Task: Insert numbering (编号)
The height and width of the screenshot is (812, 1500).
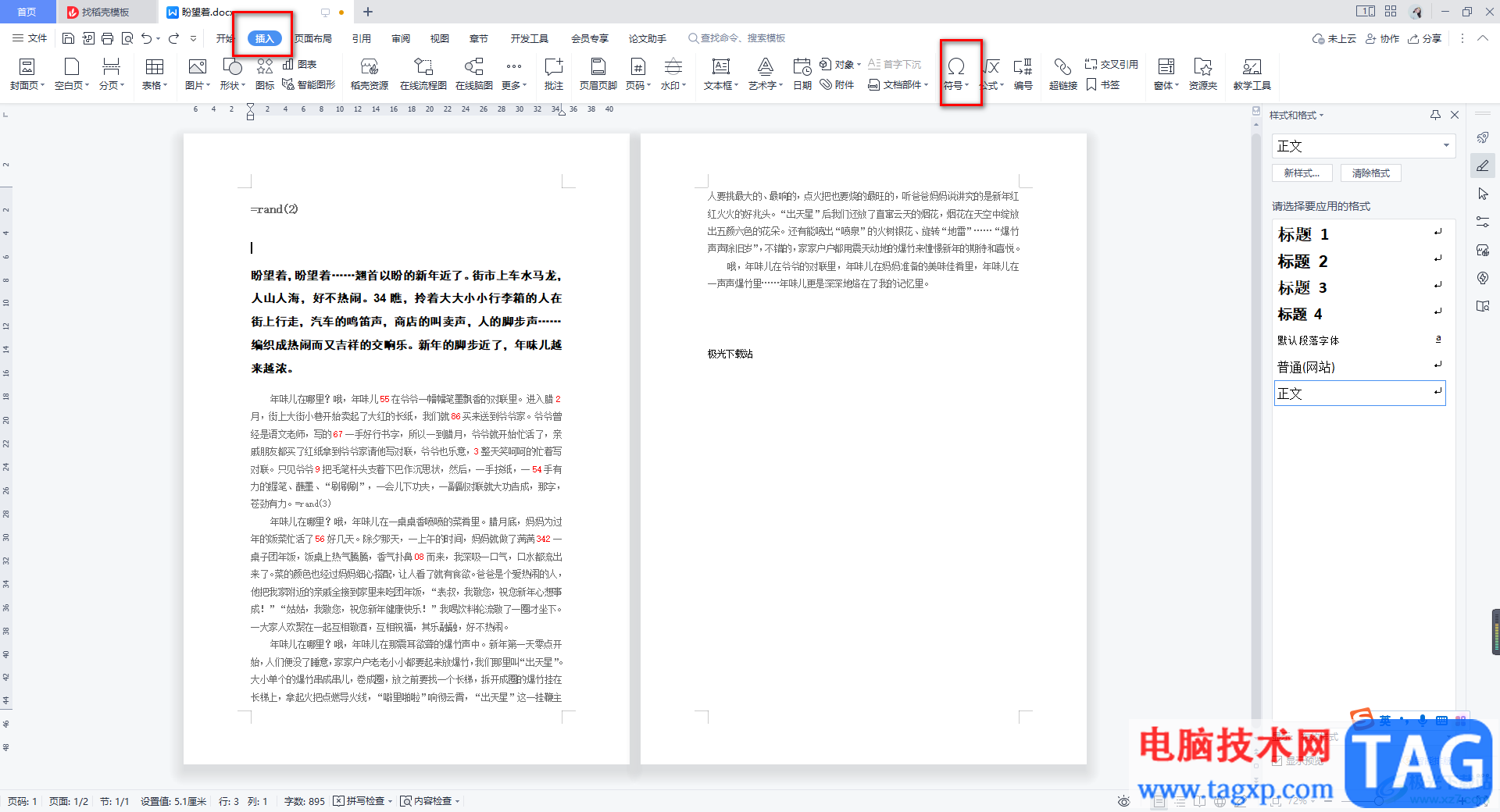Action: pos(1023,75)
